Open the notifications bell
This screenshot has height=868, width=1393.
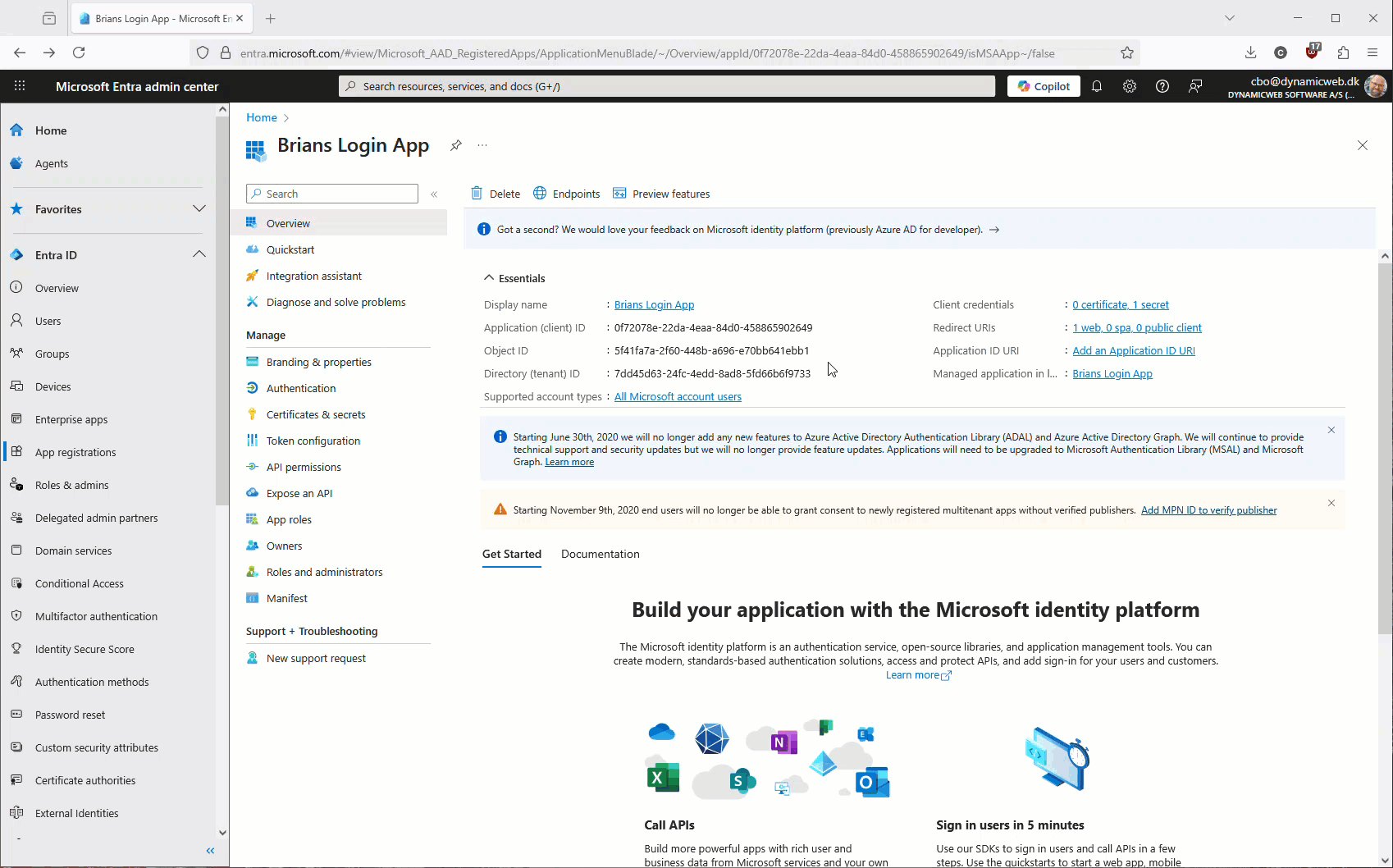point(1096,86)
